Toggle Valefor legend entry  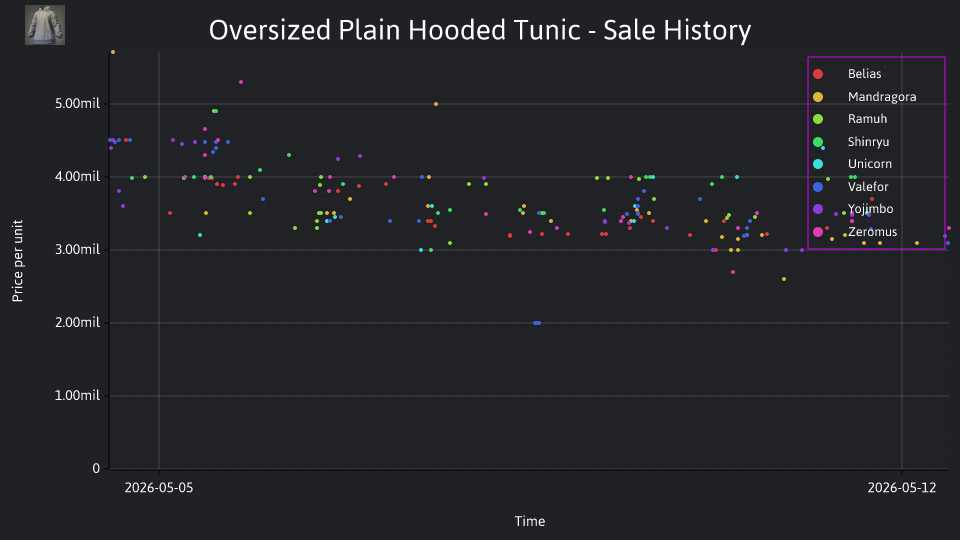click(x=850, y=187)
